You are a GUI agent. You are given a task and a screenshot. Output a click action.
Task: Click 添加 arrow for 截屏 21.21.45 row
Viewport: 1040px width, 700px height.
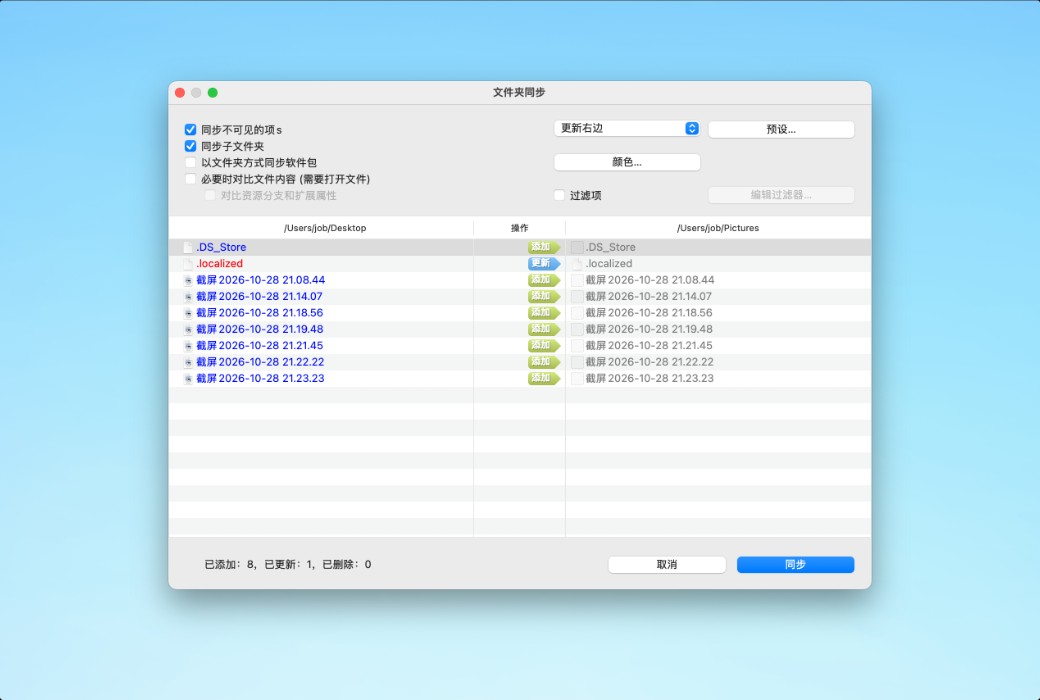[544, 346]
